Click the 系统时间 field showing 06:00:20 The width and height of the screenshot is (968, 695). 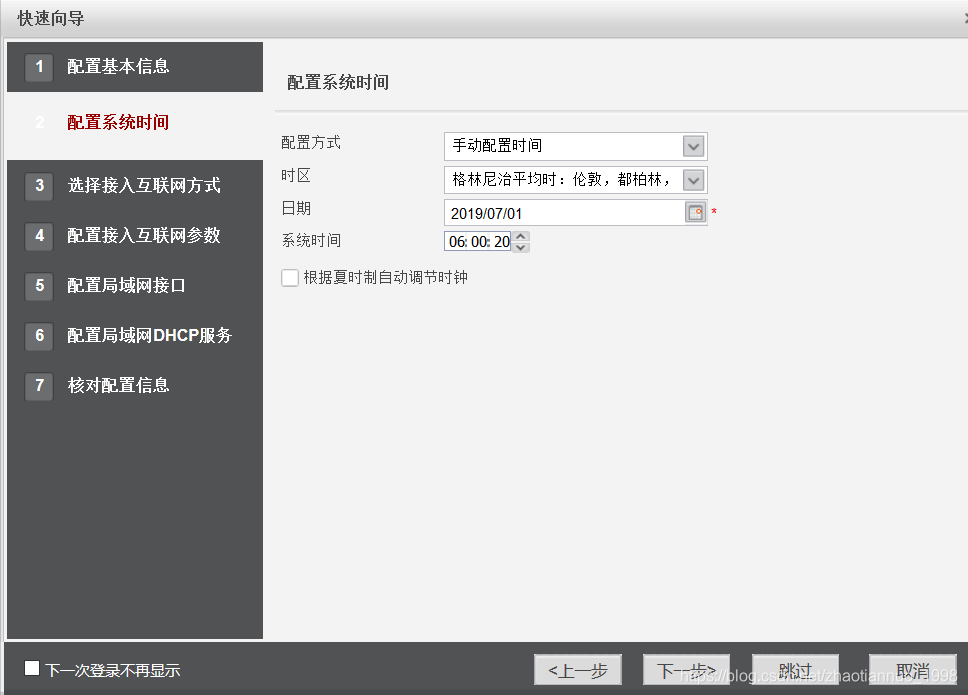[478, 241]
